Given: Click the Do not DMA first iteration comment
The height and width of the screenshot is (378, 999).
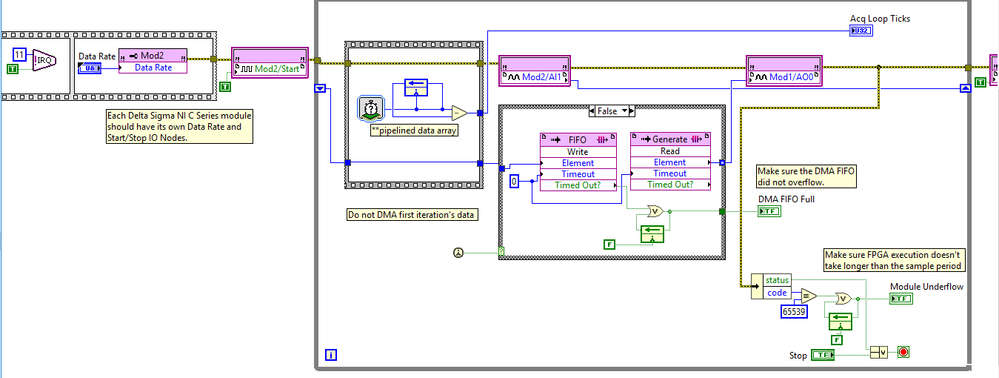Looking at the screenshot, I should point(412,215).
